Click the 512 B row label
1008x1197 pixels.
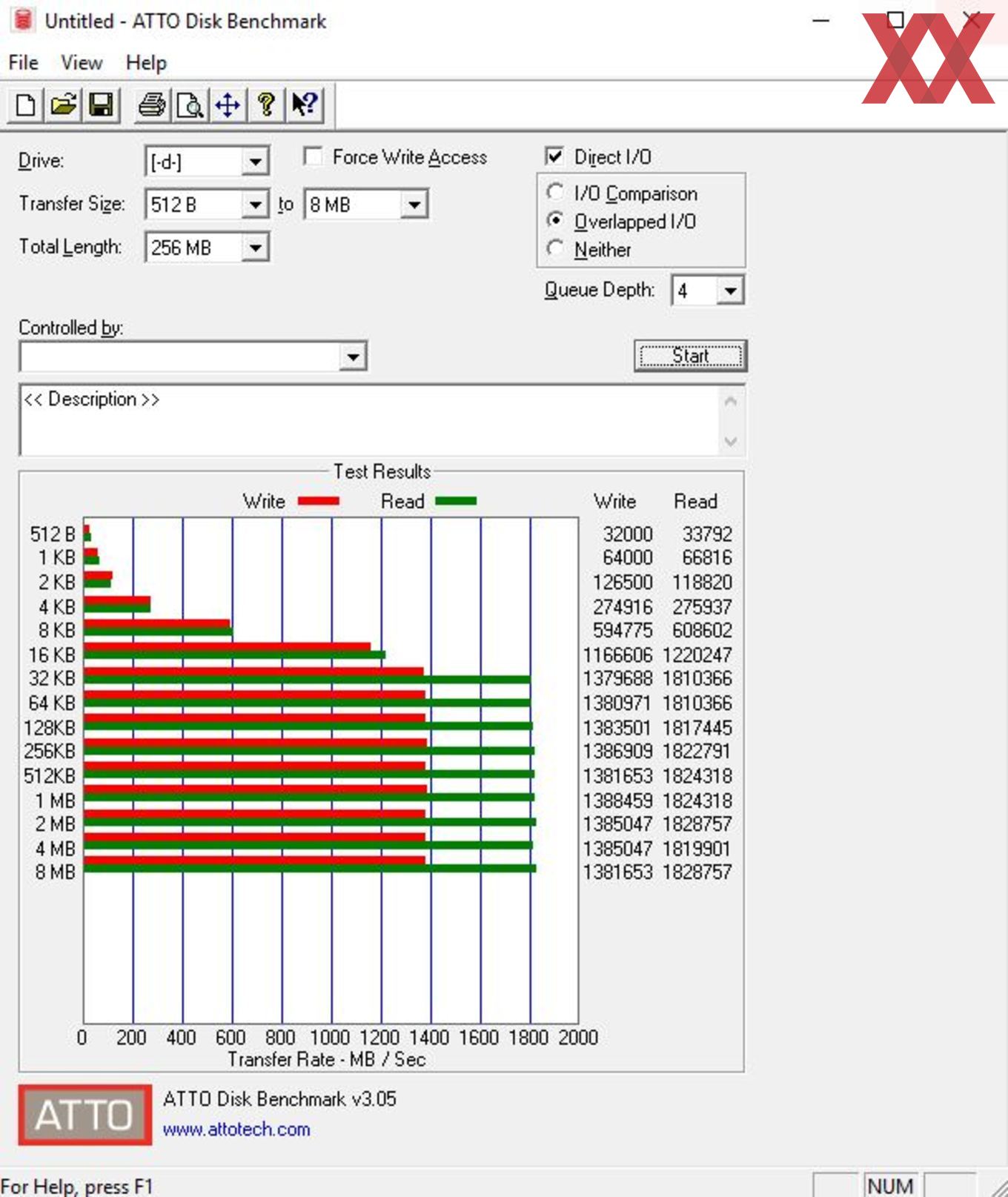[x=53, y=534]
